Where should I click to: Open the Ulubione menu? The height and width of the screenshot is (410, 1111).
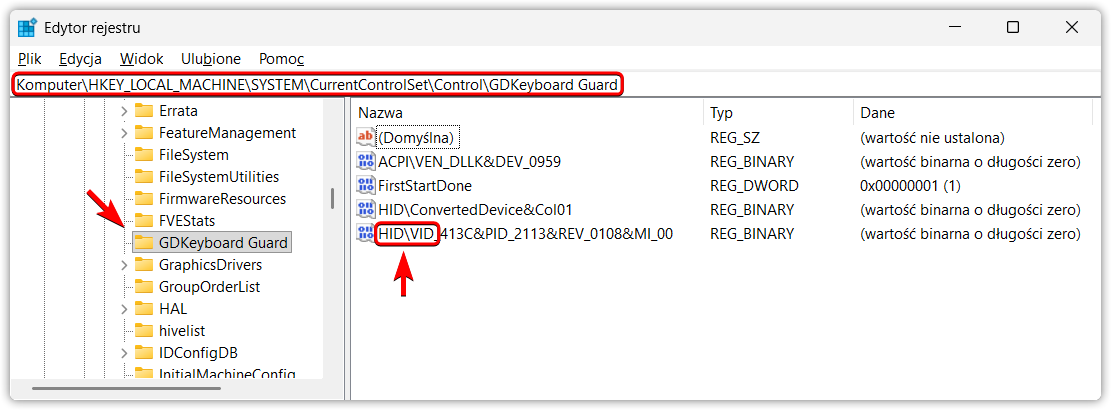pyautogui.click(x=210, y=59)
